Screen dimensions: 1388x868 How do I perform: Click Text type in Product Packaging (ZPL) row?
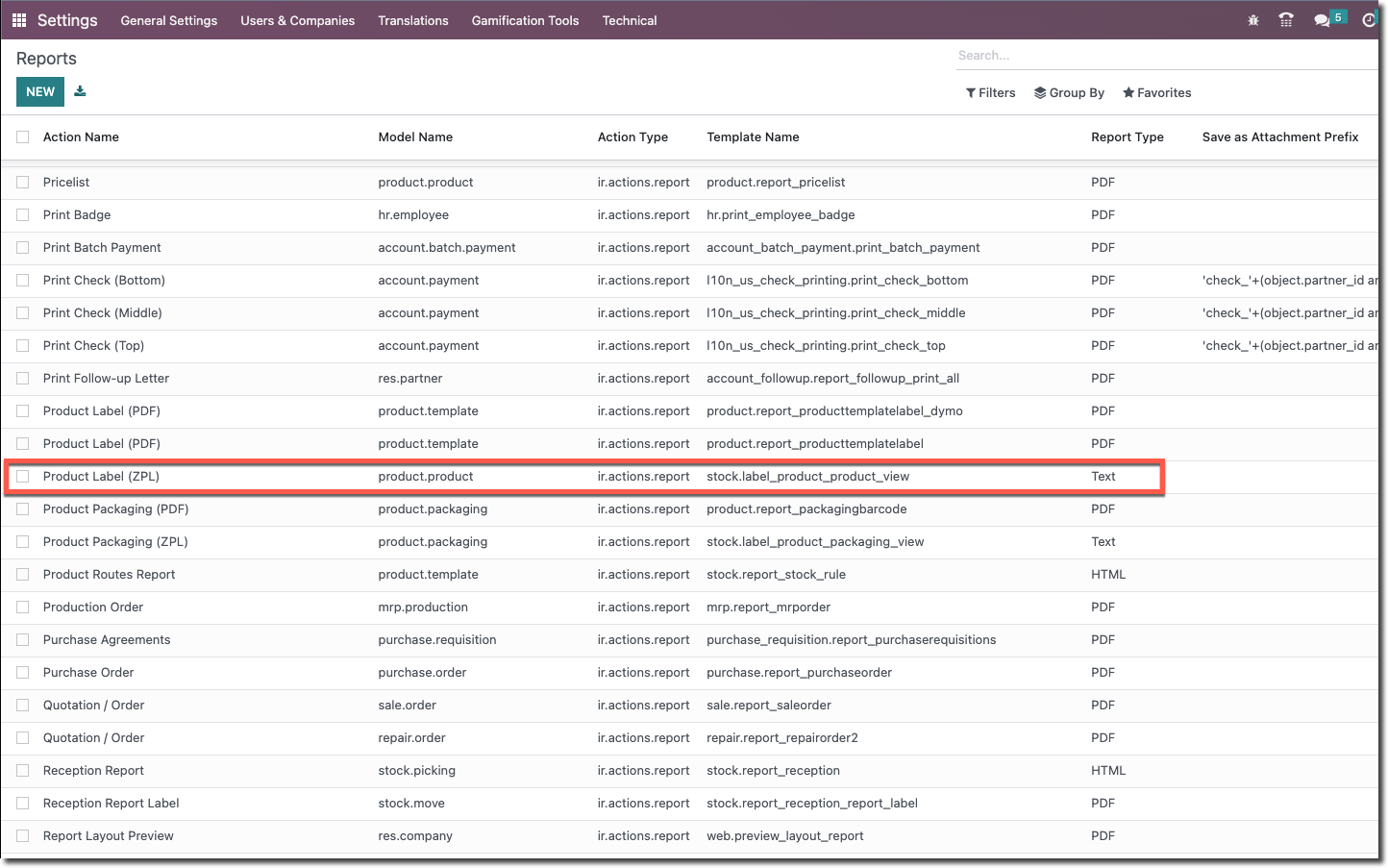1103,542
